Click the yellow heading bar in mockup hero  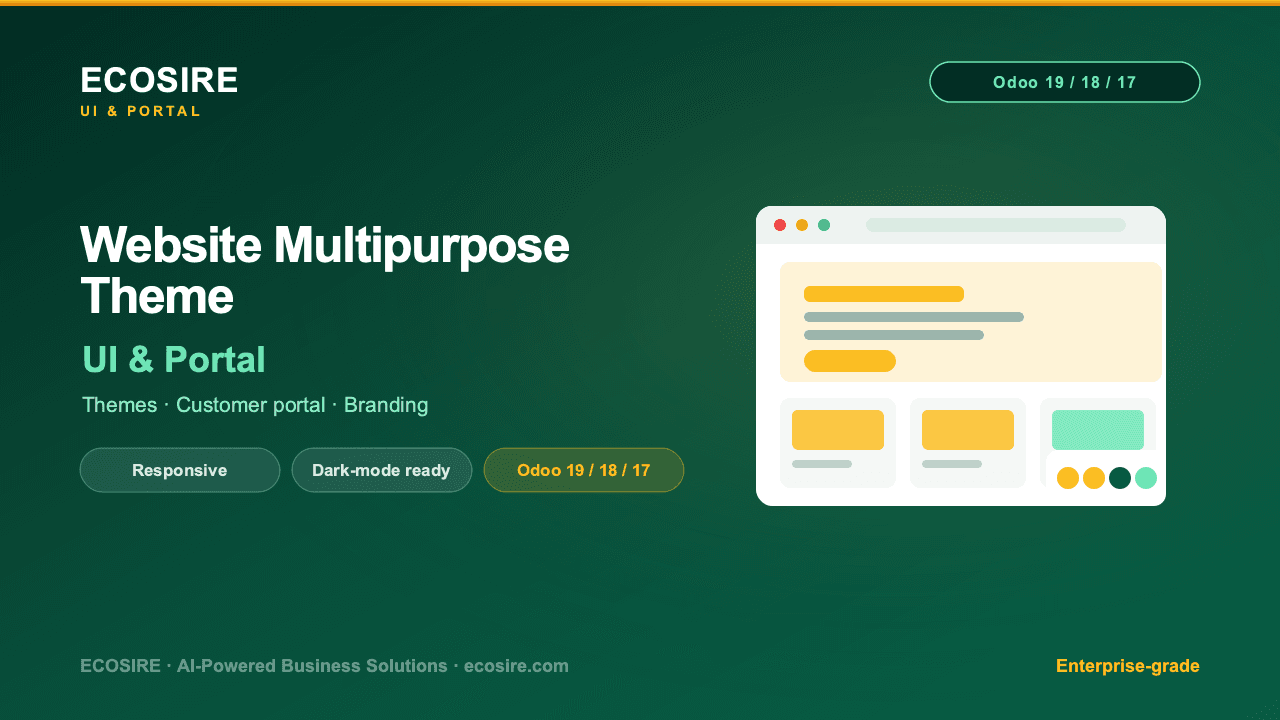click(x=884, y=294)
